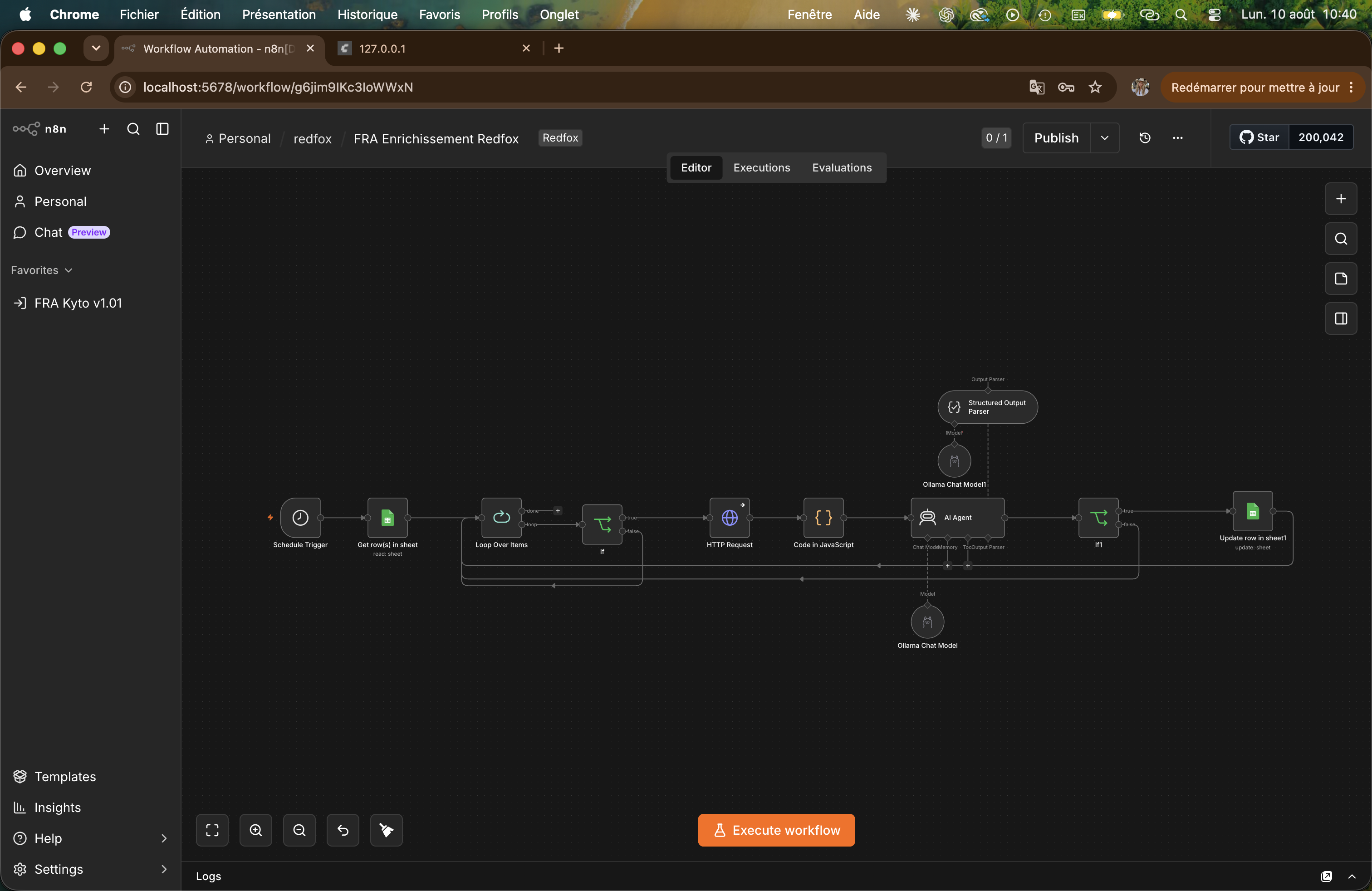Open the Historique menu
The width and height of the screenshot is (1372, 891).
367,15
